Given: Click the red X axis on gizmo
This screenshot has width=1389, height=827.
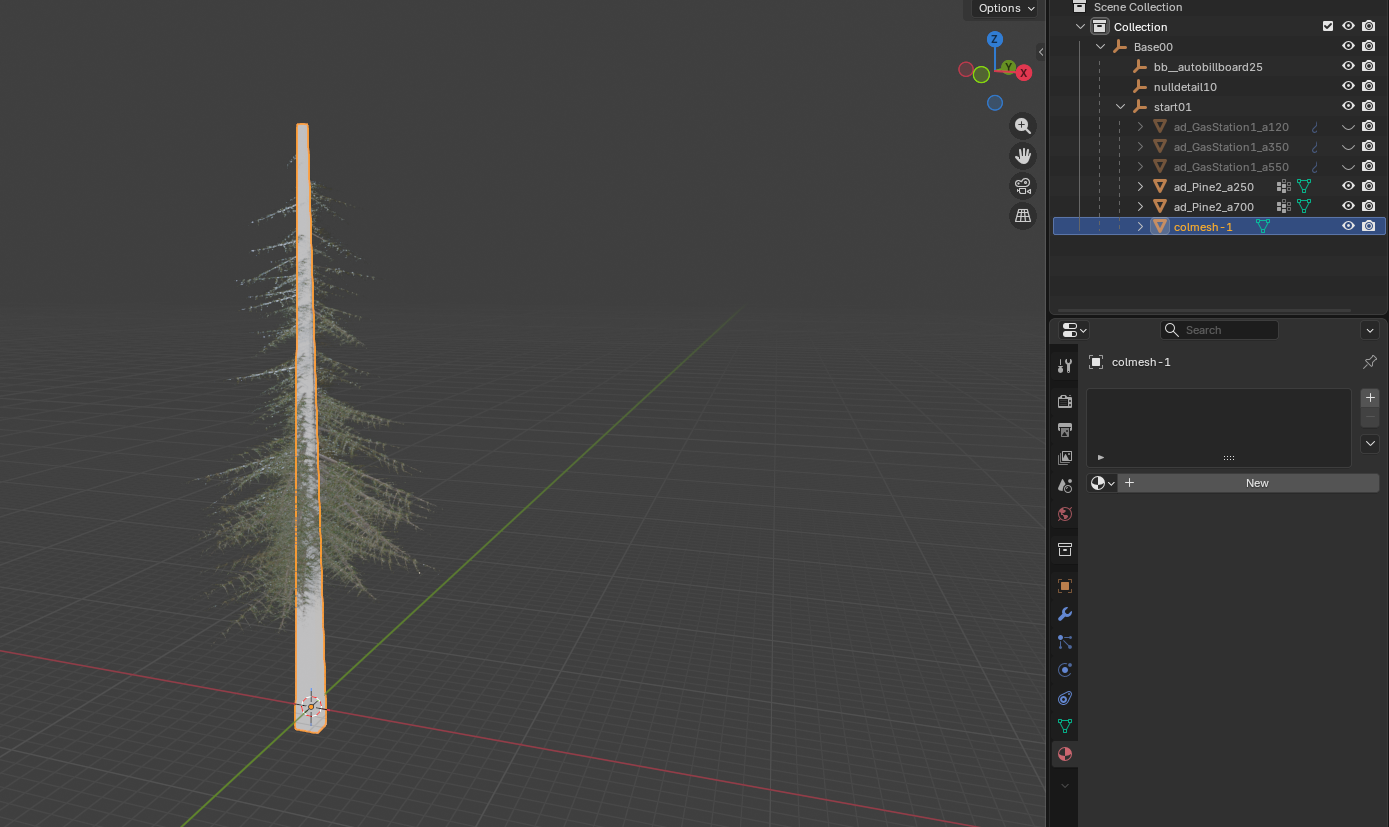Looking at the screenshot, I should [1024, 73].
